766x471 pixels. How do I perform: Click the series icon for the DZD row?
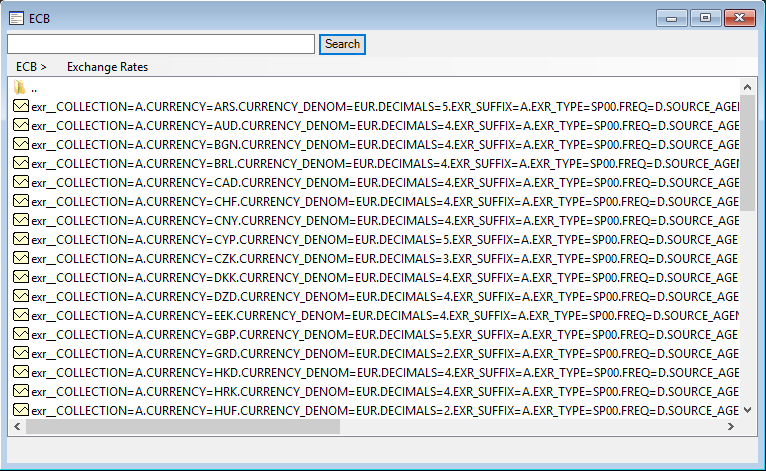(x=21, y=296)
